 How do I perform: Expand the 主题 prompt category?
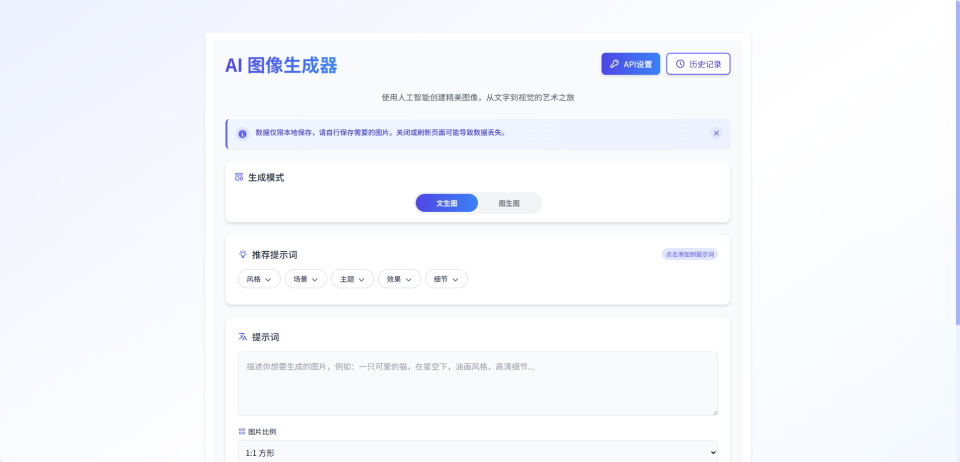[352, 279]
